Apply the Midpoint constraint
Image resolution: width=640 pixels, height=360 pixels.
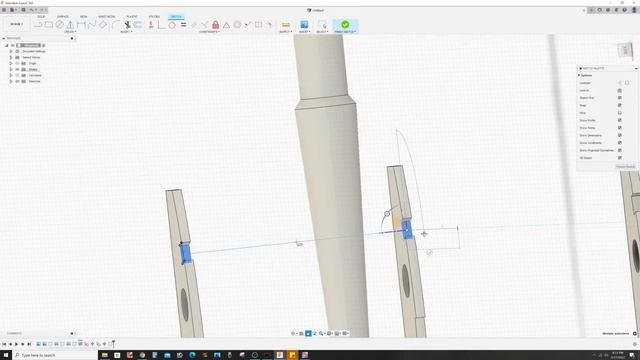tap(226, 25)
